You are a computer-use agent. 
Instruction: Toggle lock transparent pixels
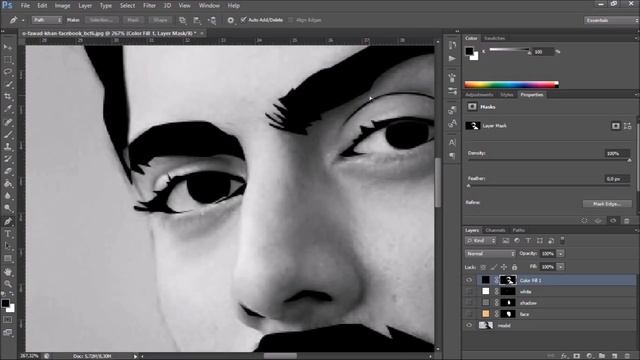483,267
